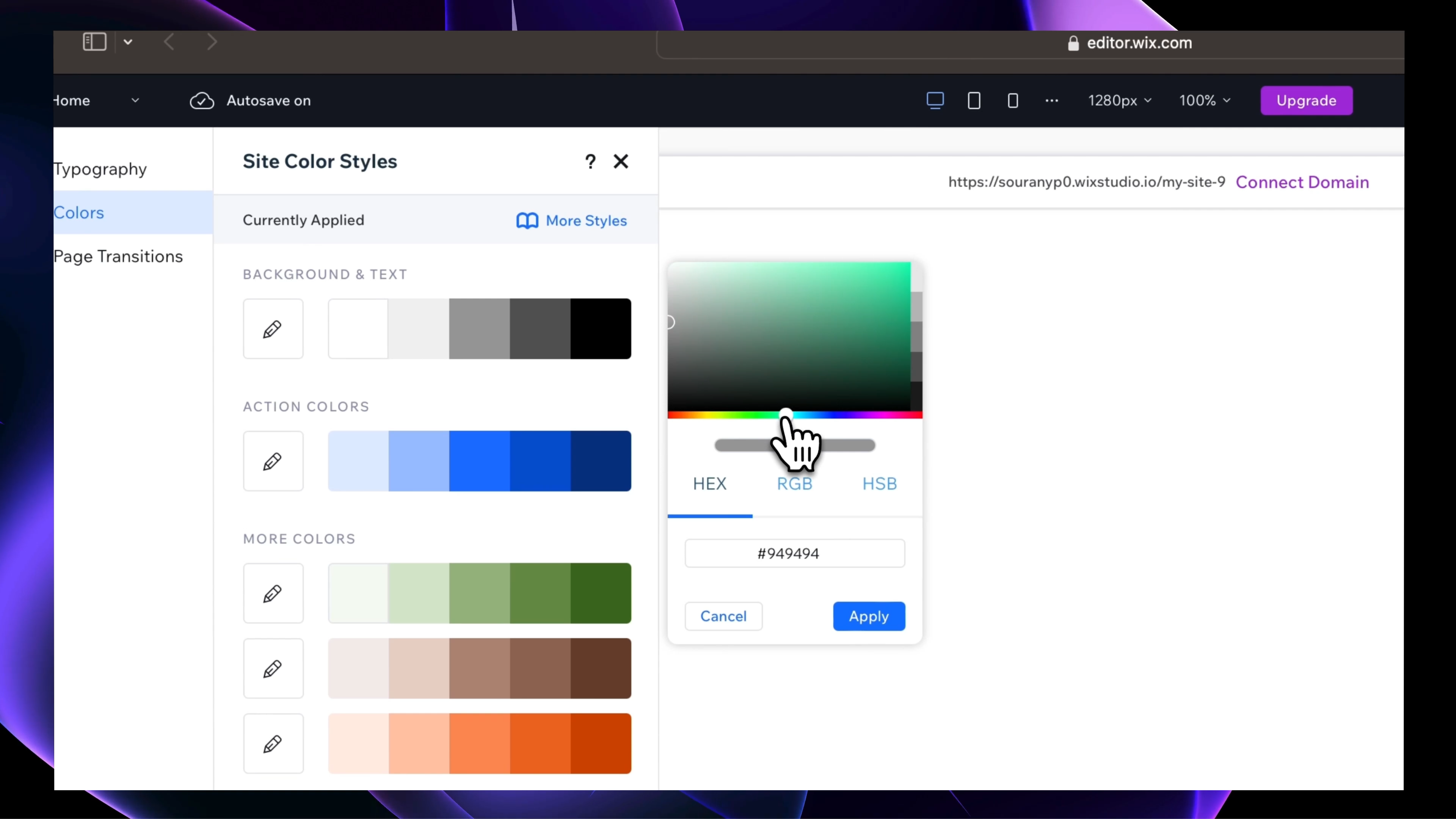Edit the Action Colors palette with the pencil
1456x819 pixels.
click(273, 461)
